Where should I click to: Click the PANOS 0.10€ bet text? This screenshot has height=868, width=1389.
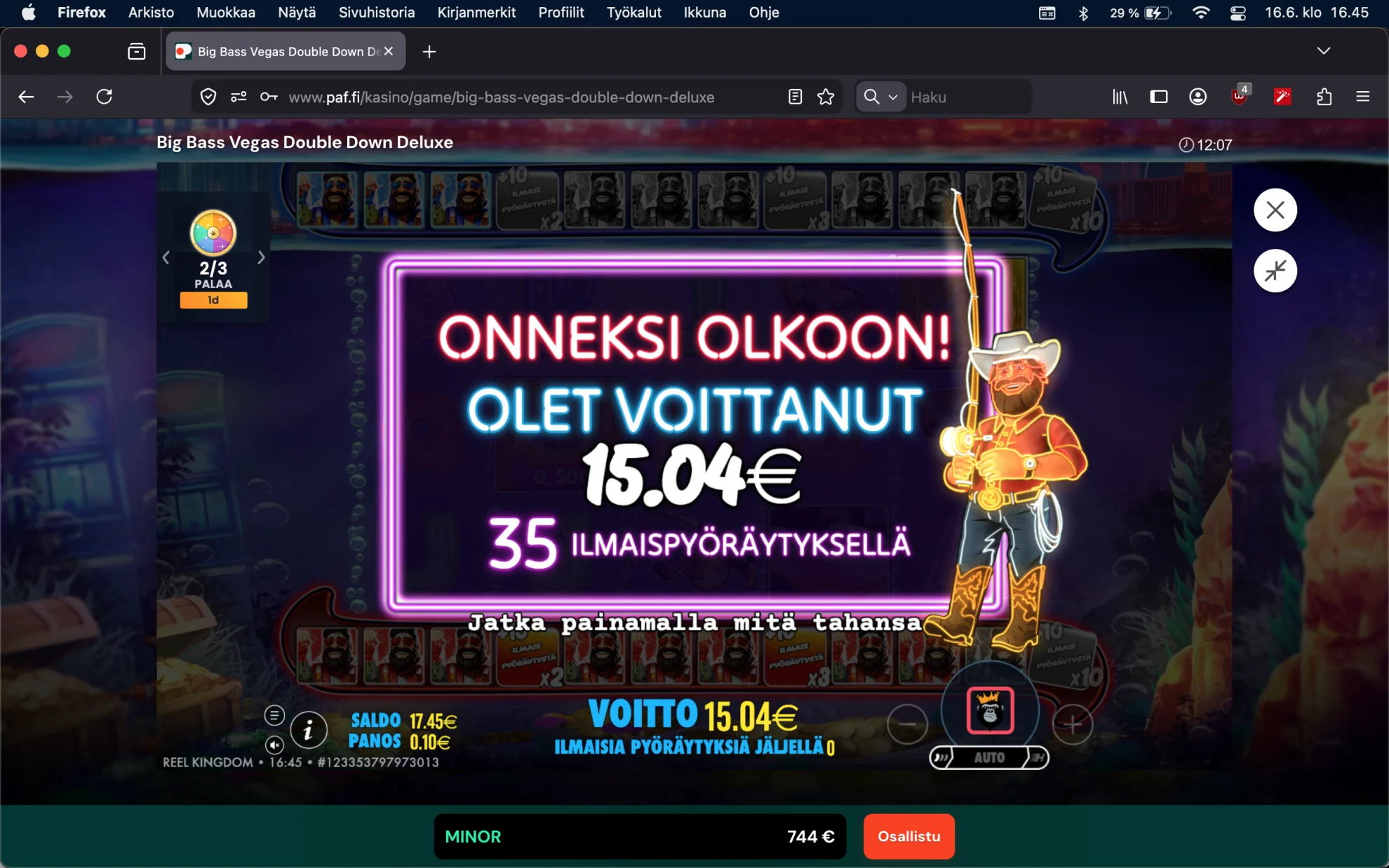(399, 742)
